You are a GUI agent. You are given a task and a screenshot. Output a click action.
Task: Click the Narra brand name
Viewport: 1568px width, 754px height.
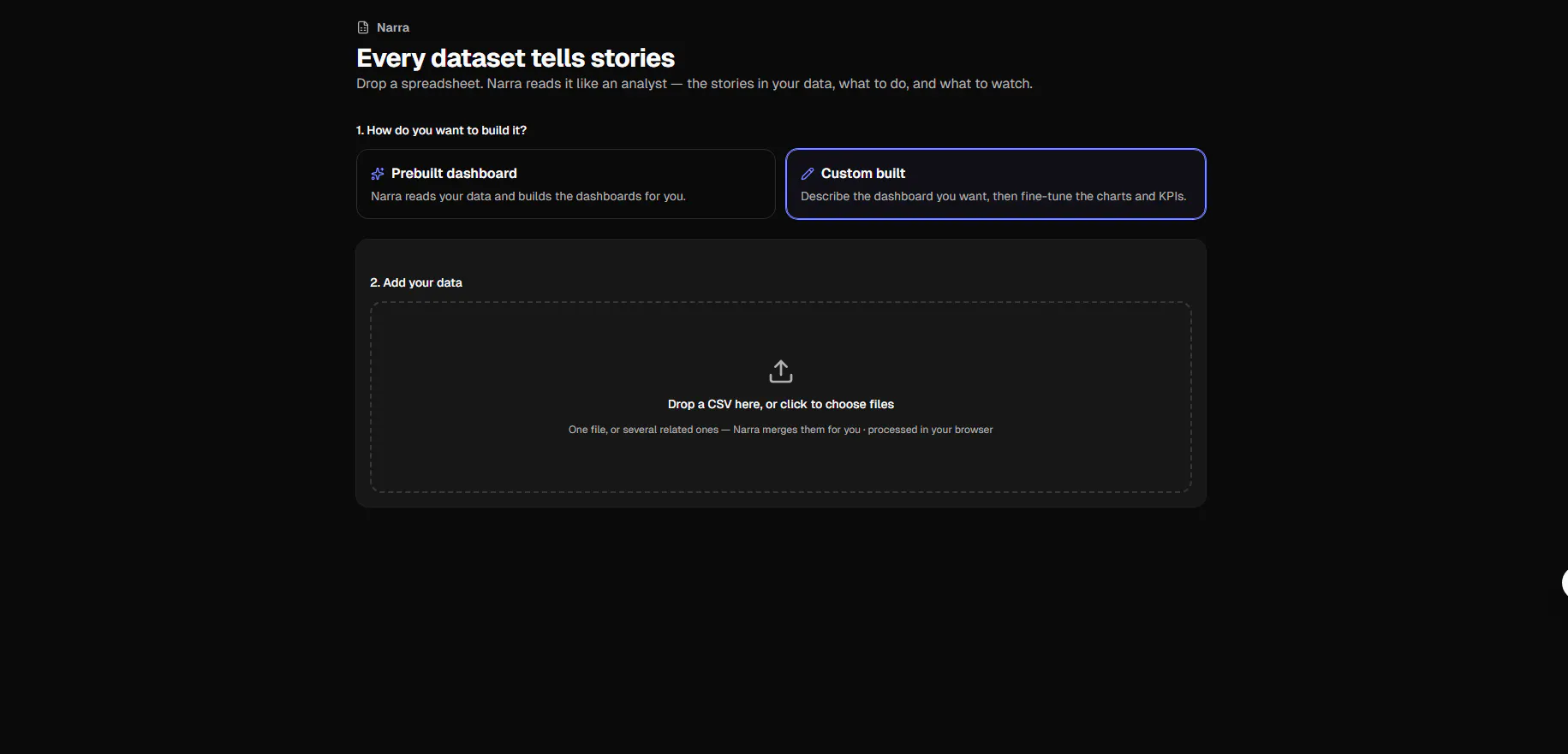tap(393, 27)
